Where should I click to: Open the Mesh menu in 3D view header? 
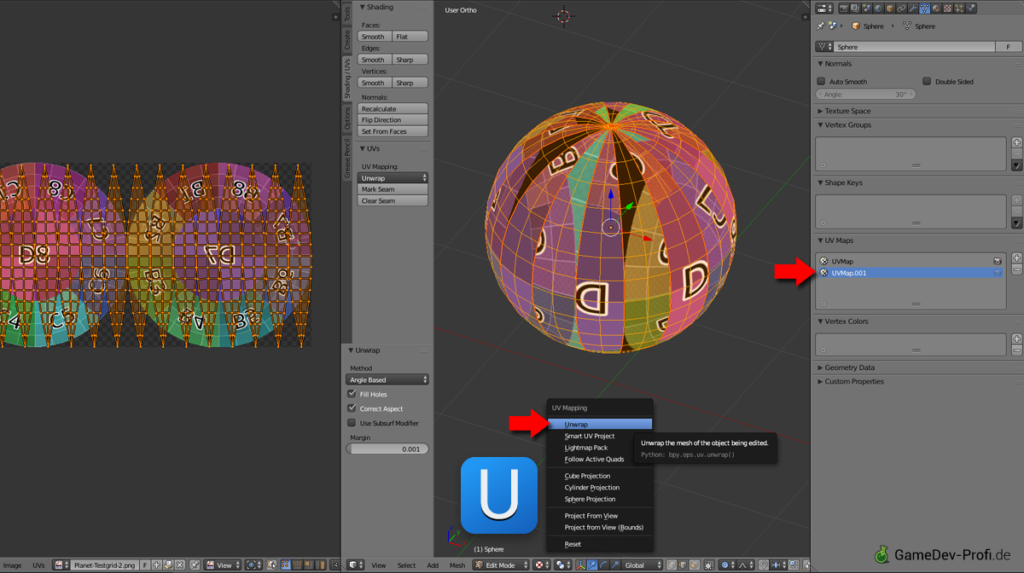point(458,565)
